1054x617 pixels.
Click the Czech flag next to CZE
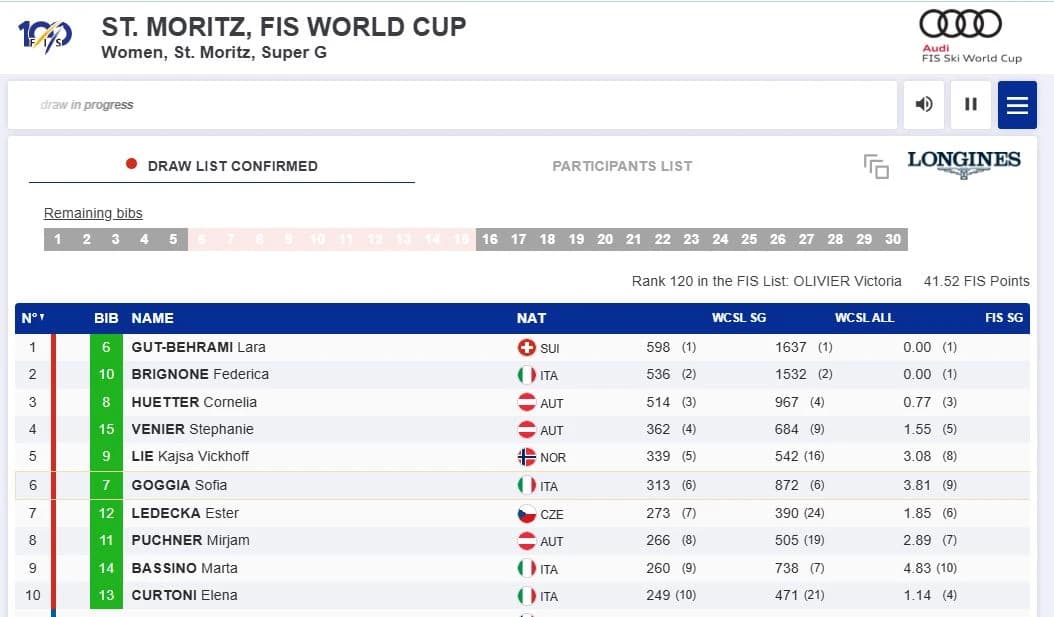point(526,514)
